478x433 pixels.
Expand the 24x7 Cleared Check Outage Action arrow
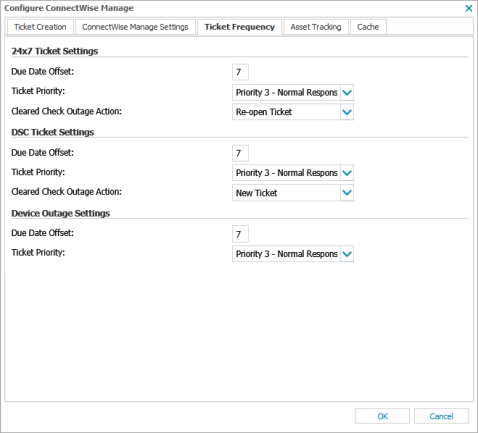(347, 112)
